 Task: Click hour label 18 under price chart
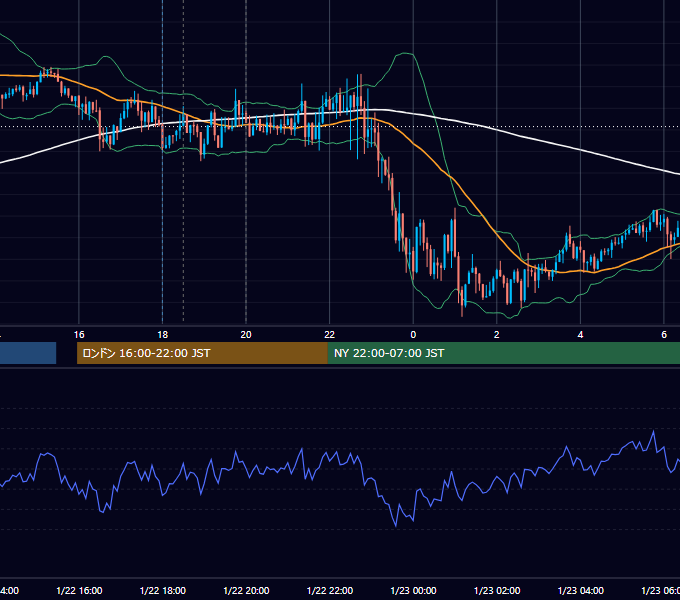(x=163, y=335)
